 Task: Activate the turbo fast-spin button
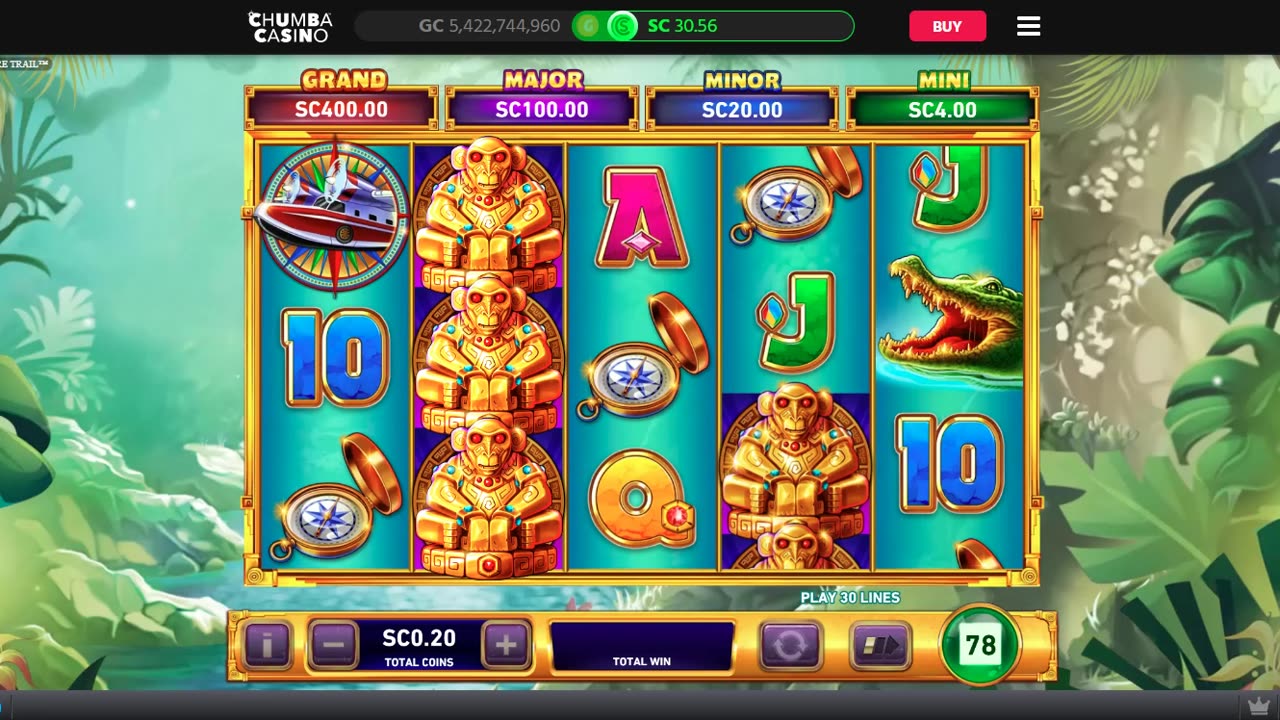click(x=881, y=646)
